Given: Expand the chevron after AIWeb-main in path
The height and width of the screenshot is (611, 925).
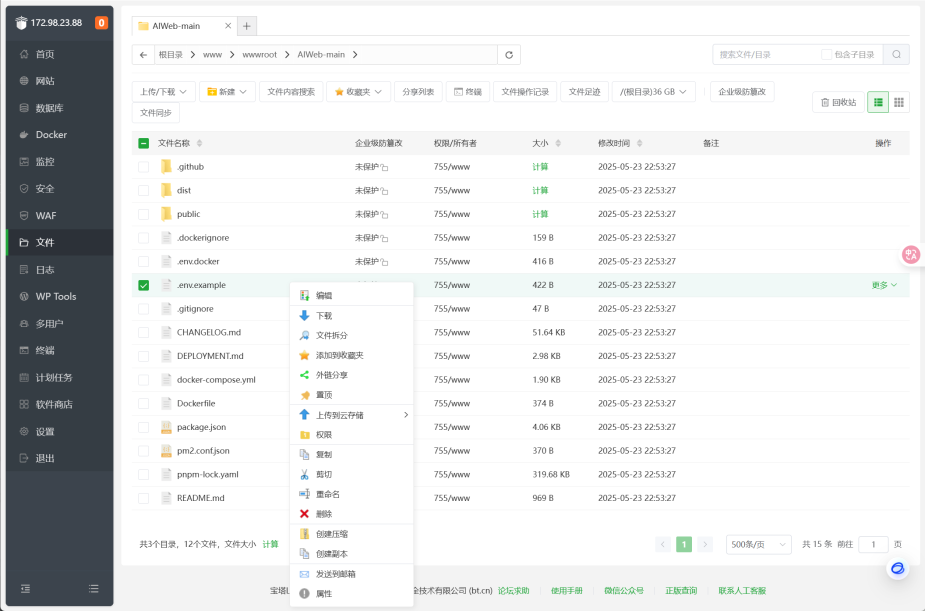Looking at the screenshot, I should click(355, 55).
